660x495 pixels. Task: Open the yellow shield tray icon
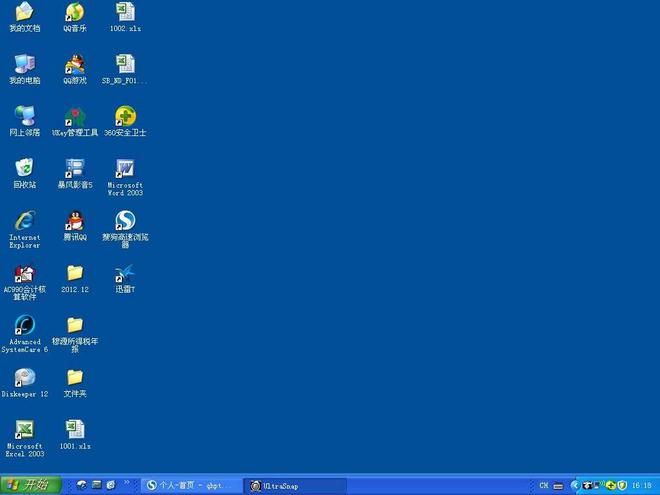pyautogui.click(x=622, y=486)
